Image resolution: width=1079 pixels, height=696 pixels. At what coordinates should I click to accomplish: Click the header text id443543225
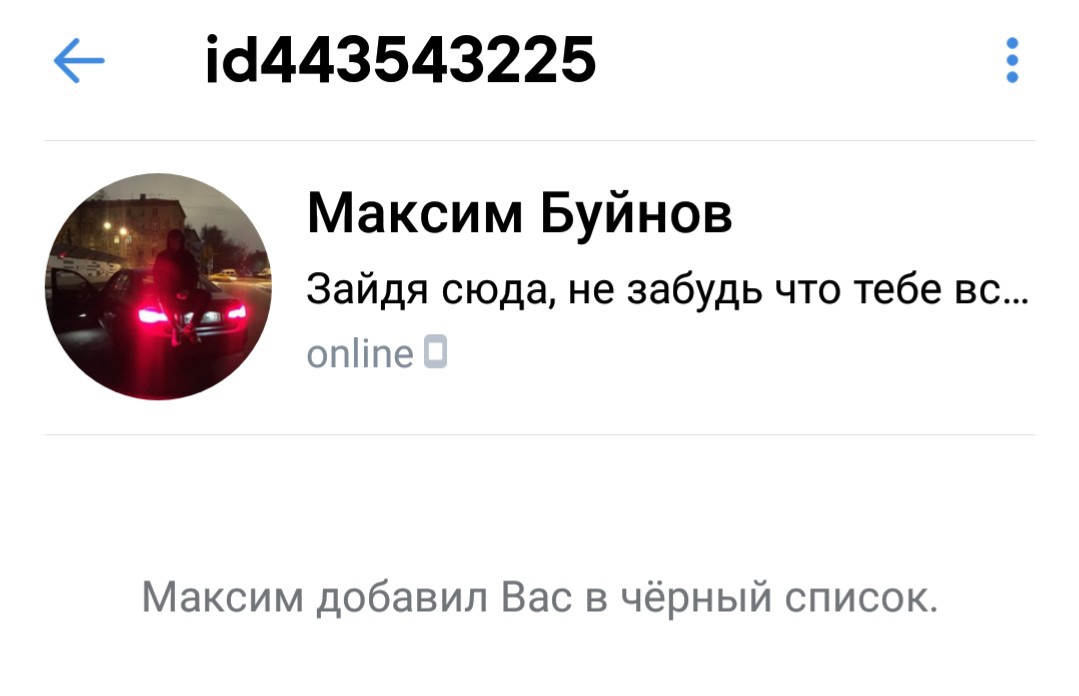pos(400,61)
